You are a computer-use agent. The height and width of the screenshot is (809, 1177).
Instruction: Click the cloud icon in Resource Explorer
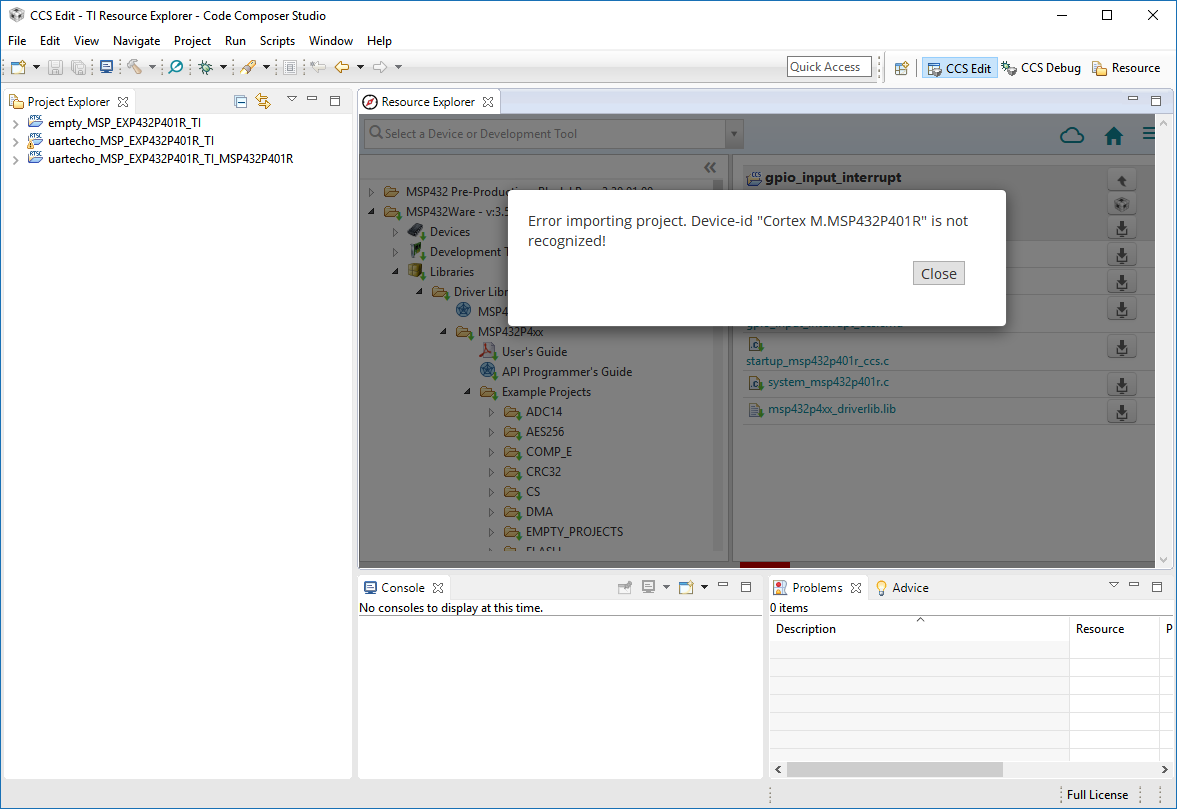[1072, 135]
